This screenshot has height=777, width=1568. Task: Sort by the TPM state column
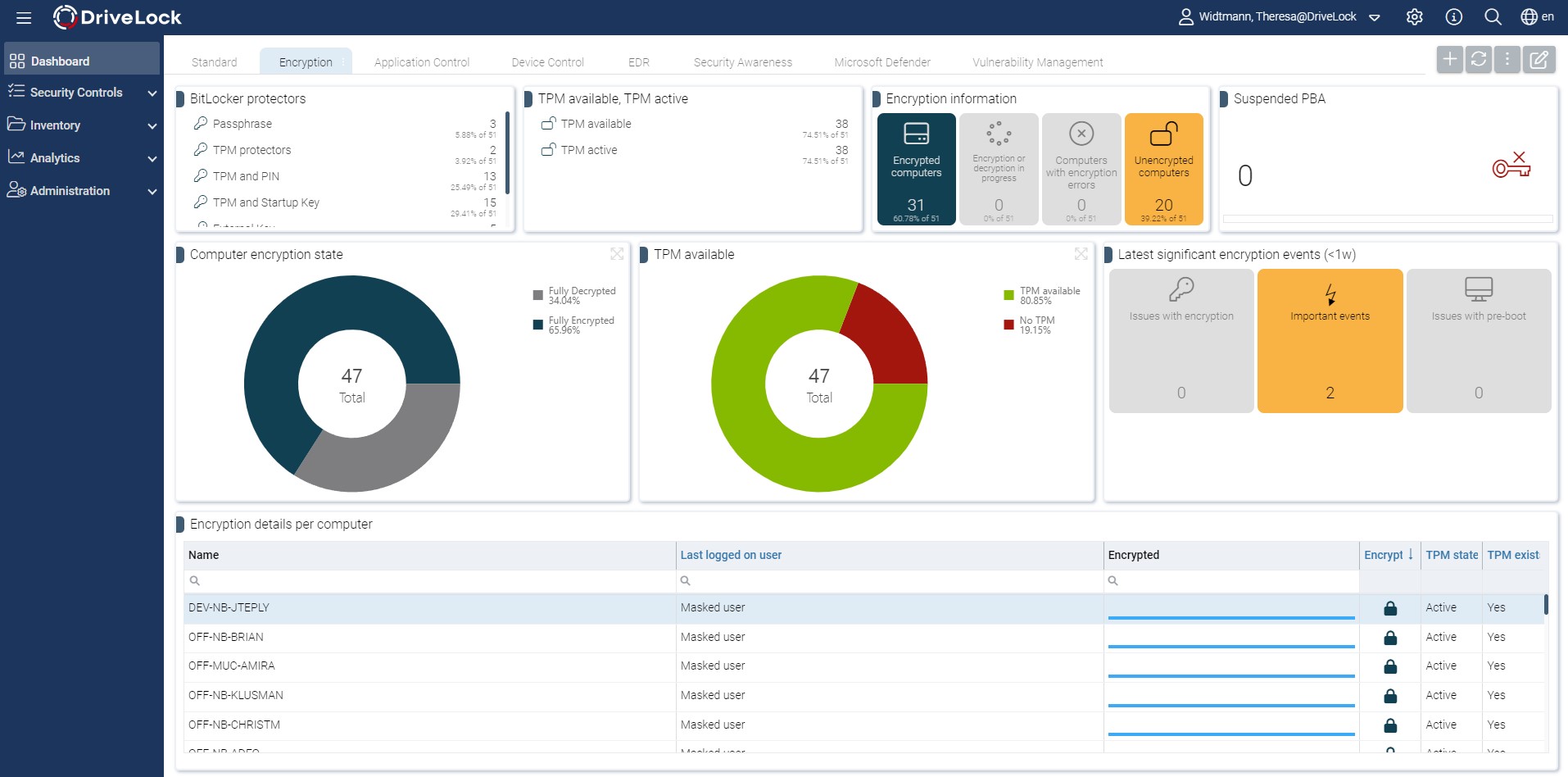[1452, 555]
